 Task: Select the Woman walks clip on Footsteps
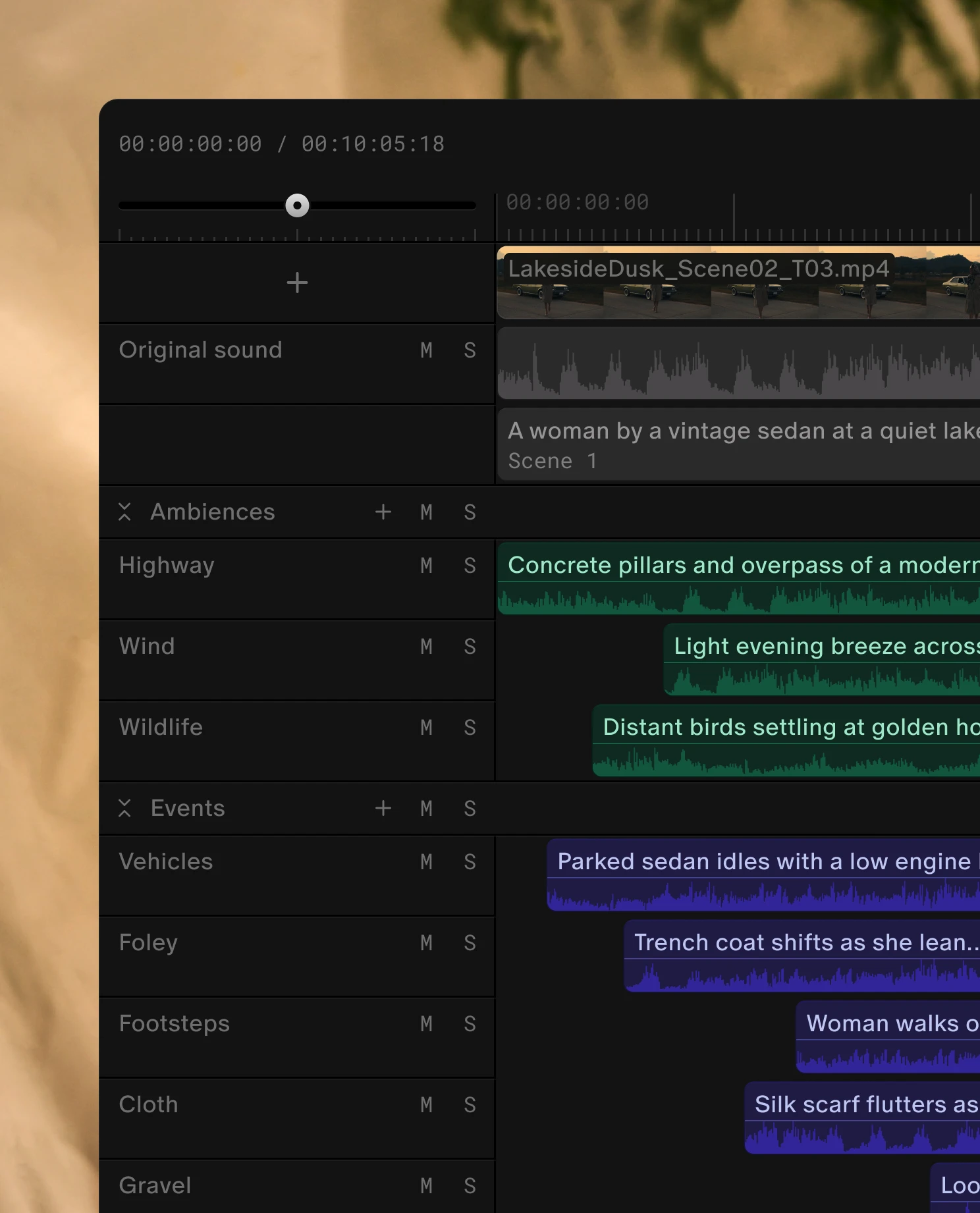[x=888, y=1037]
